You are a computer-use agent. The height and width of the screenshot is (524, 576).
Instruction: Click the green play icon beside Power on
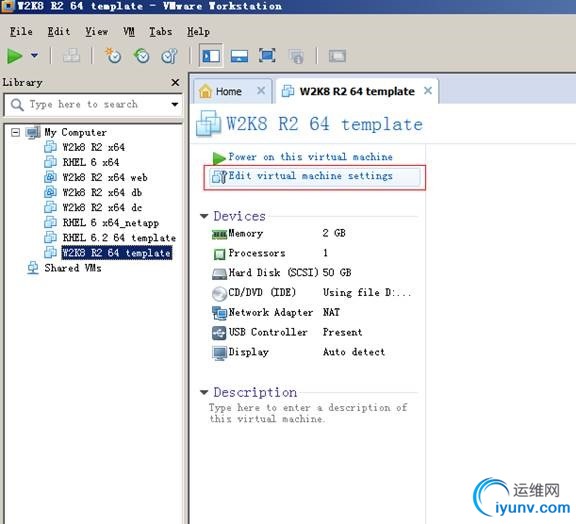[x=219, y=158]
